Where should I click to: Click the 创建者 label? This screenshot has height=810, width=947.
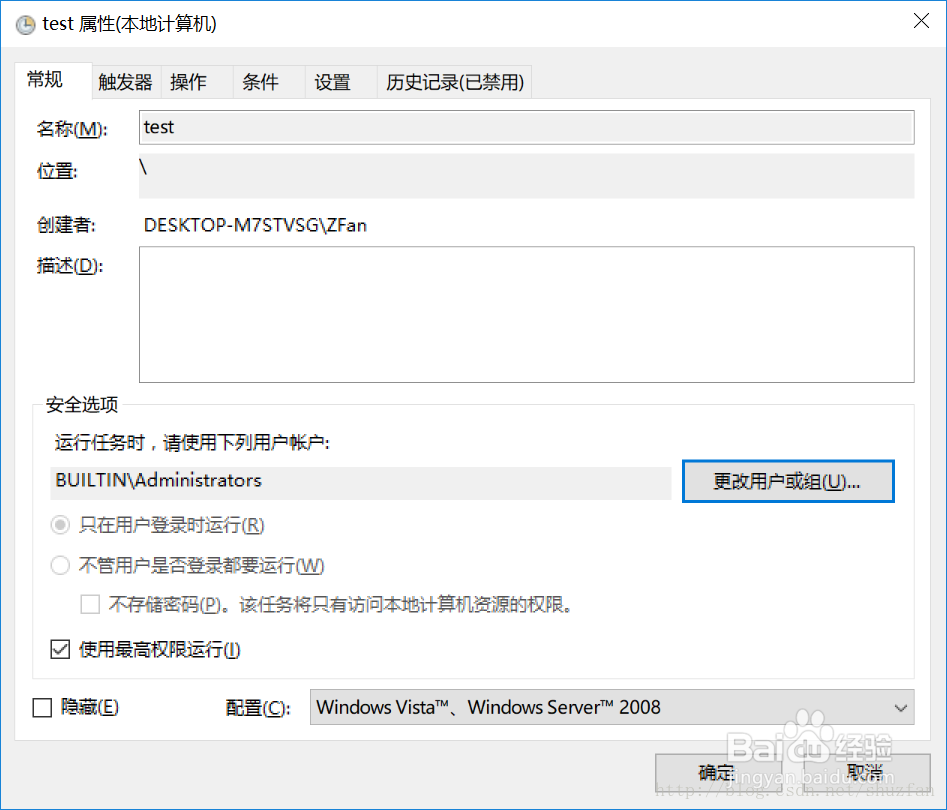click(66, 225)
